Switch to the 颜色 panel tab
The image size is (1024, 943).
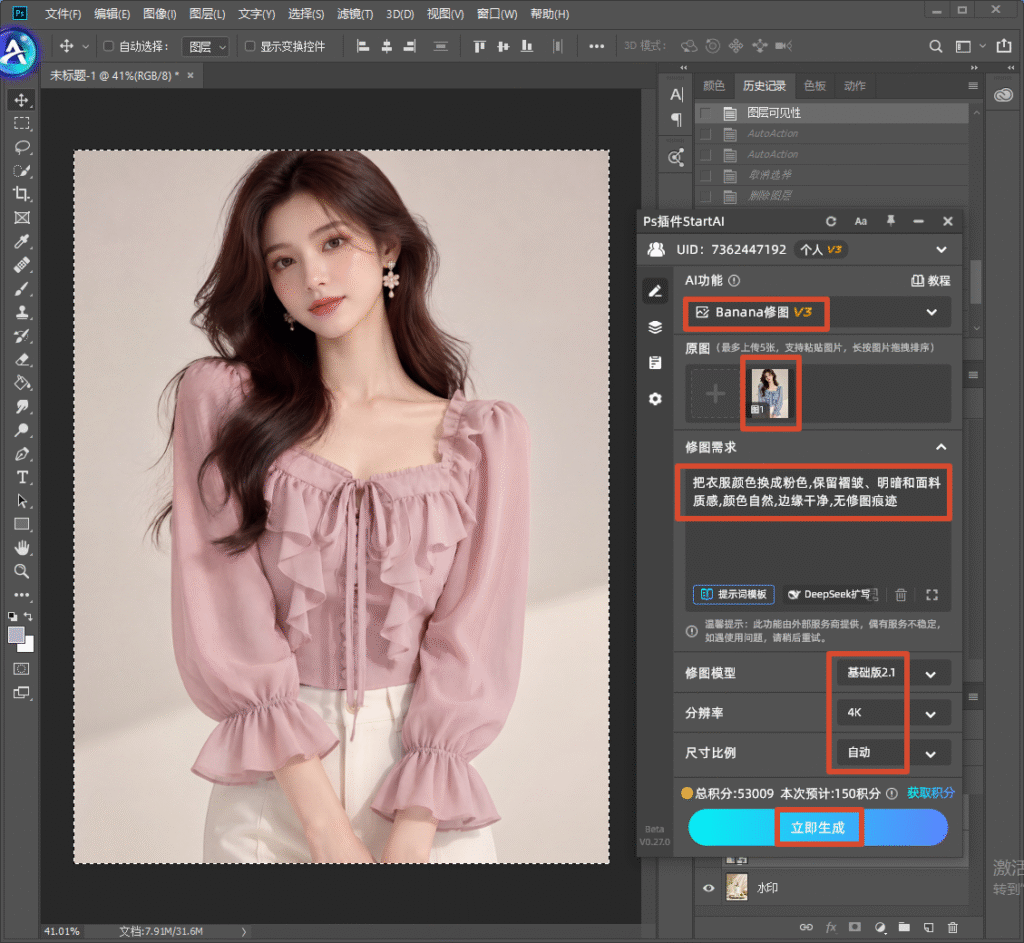coord(713,86)
